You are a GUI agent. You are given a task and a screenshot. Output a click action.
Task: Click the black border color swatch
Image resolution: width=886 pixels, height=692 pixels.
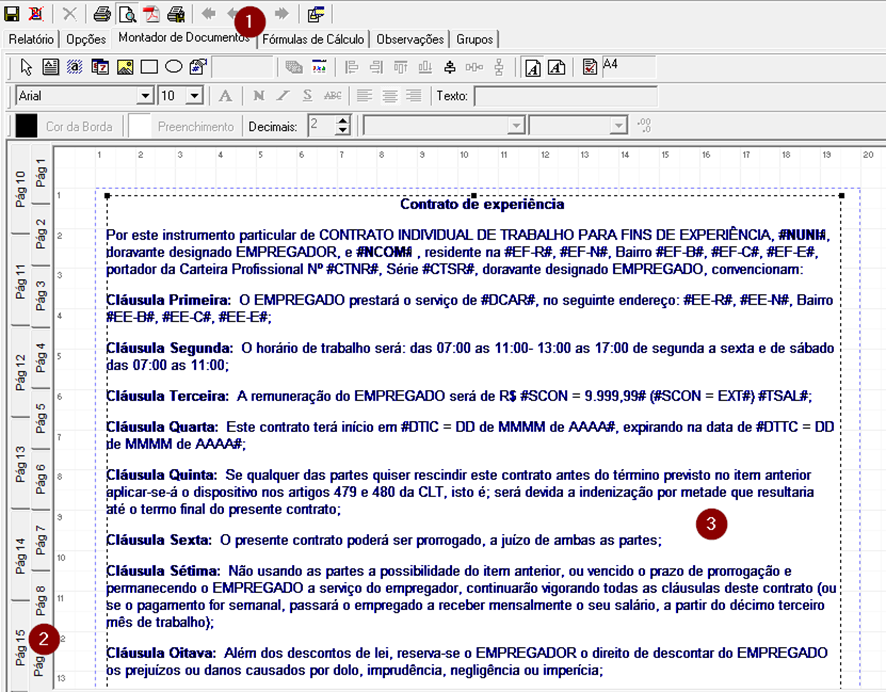click(26, 126)
